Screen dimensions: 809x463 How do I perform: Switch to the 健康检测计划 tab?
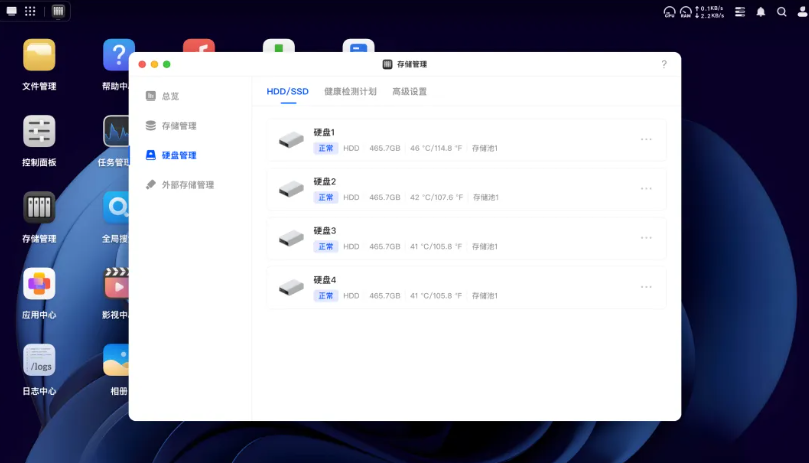pos(350,91)
